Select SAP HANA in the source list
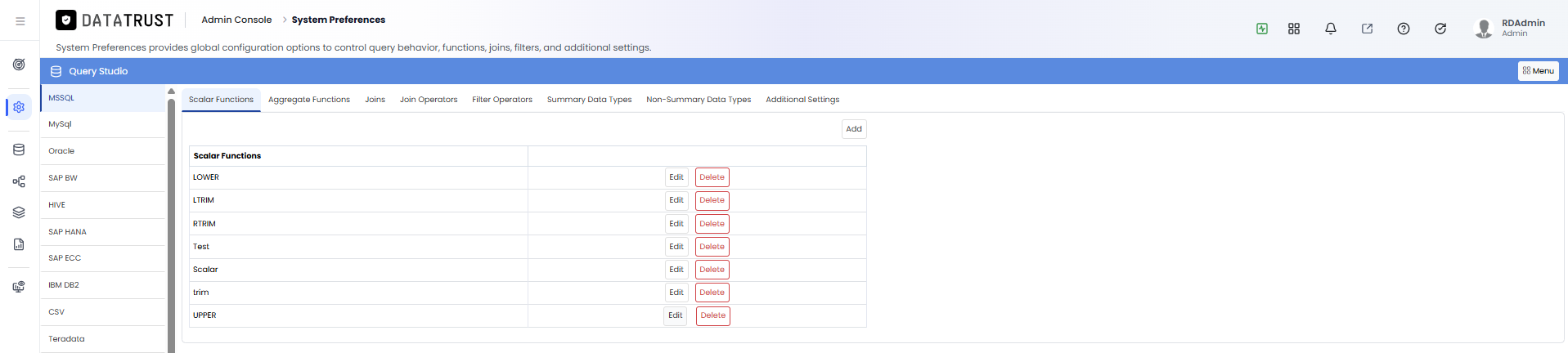Screen dimensions: 1568x353 103,232
